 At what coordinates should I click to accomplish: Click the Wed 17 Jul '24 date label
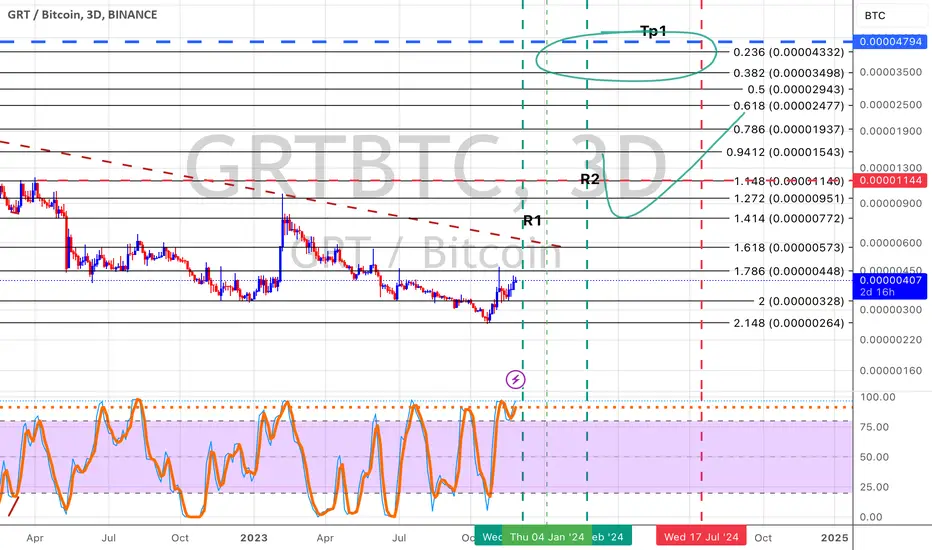point(701,537)
